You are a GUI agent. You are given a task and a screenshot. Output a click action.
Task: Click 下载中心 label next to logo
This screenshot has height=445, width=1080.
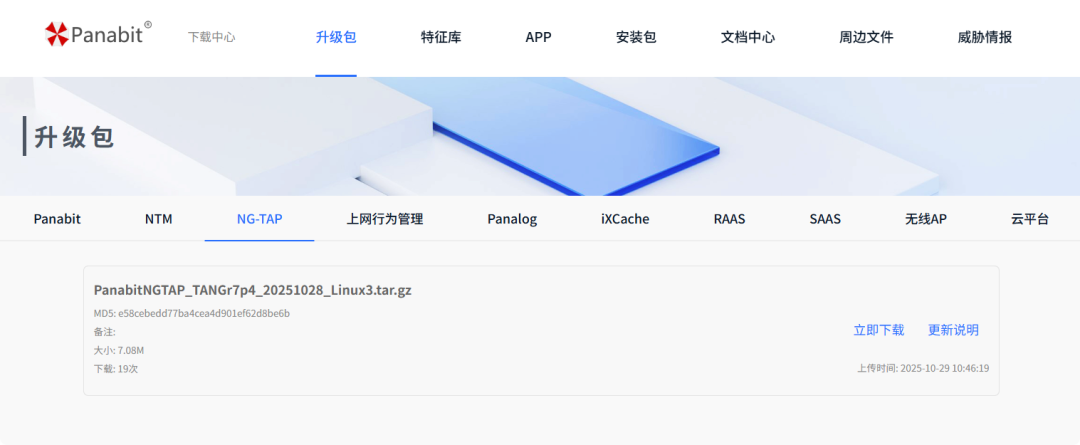(211, 37)
